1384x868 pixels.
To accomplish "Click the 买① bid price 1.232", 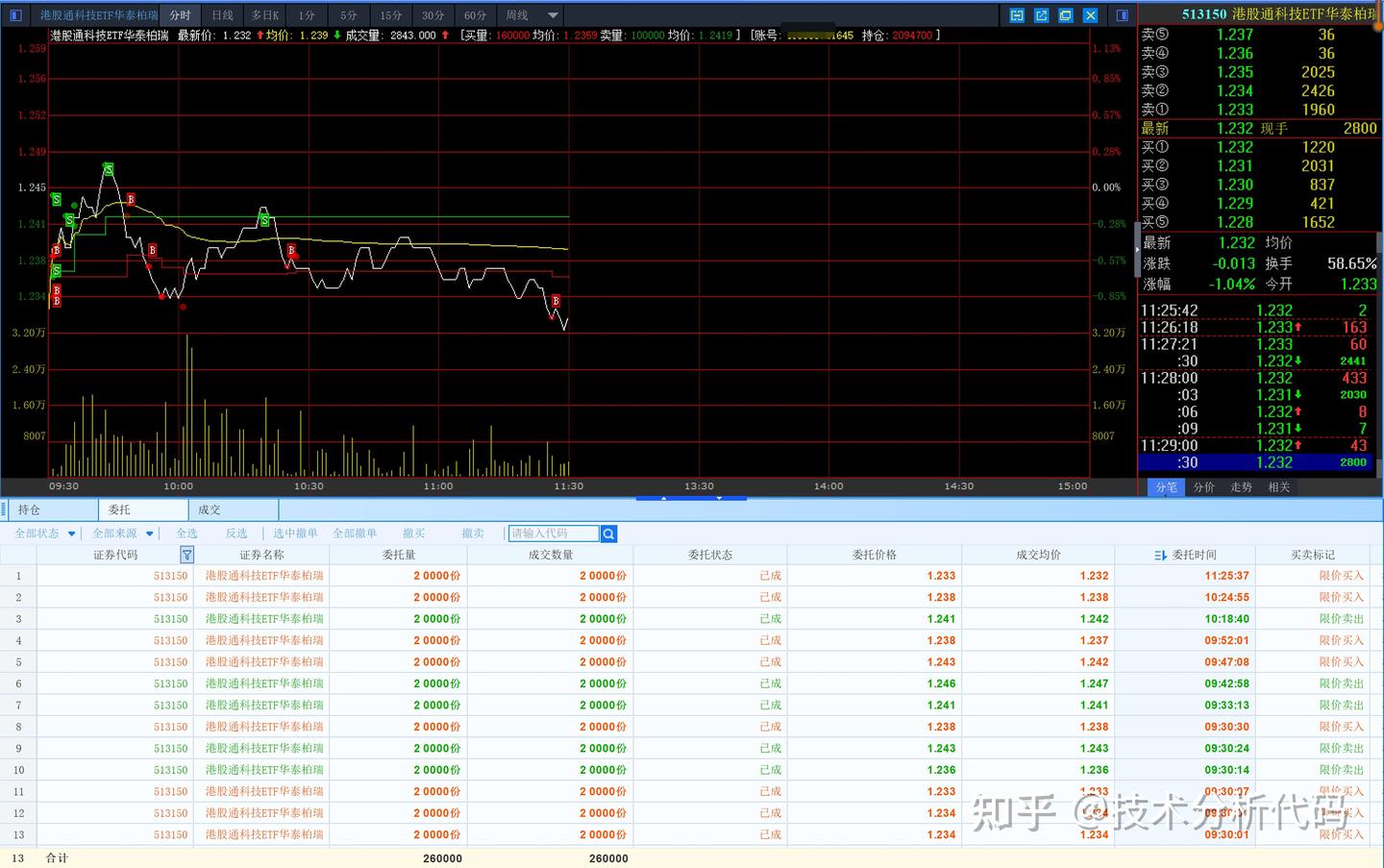I will 1235,147.
